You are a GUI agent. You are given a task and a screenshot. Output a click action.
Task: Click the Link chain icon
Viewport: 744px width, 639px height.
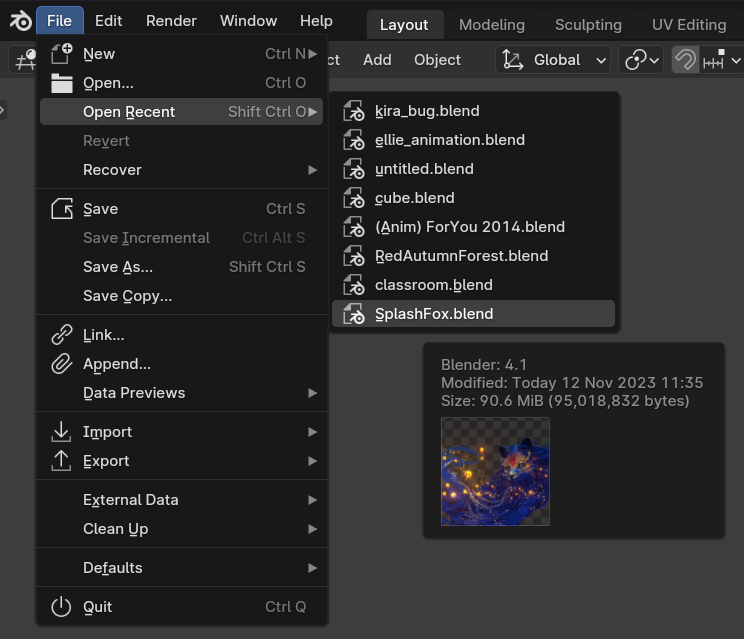pyautogui.click(x=62, y=335)
